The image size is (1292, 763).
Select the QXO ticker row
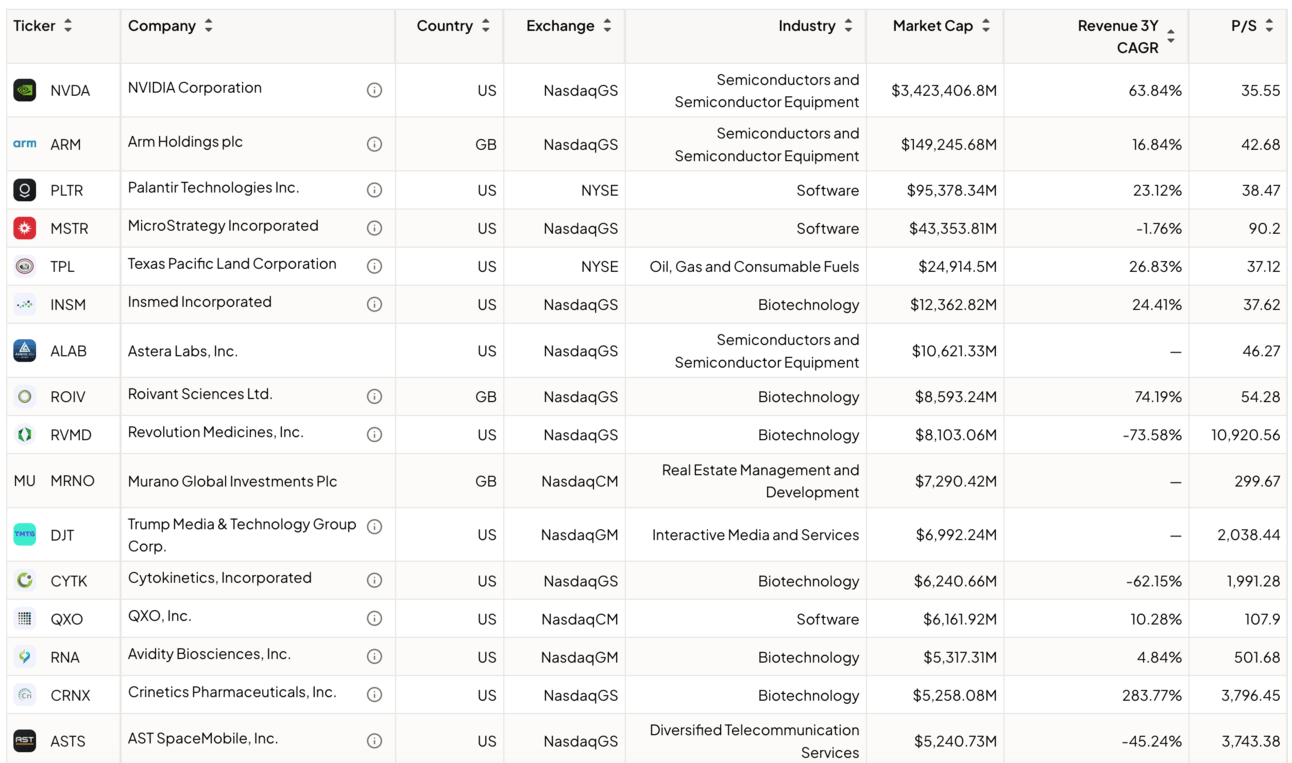coord(66,619)
